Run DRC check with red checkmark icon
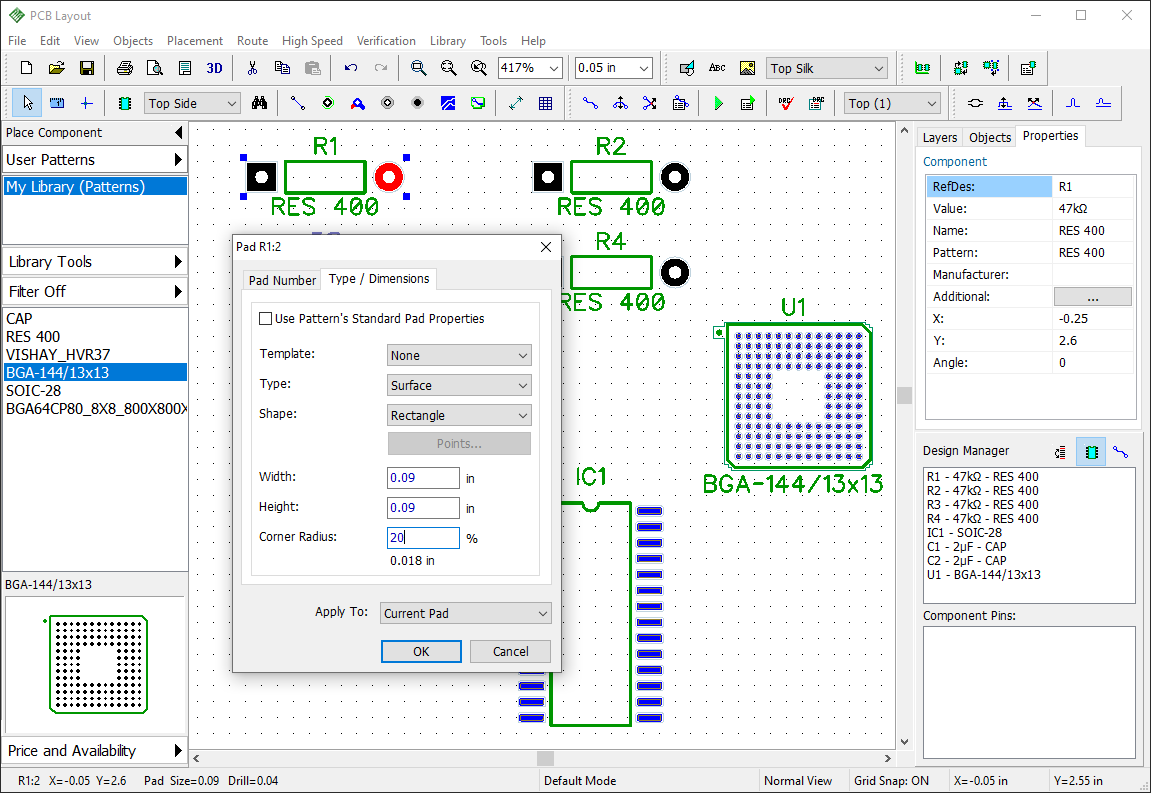The height and width of the screenshot is (793, 1151). (785, 104)
